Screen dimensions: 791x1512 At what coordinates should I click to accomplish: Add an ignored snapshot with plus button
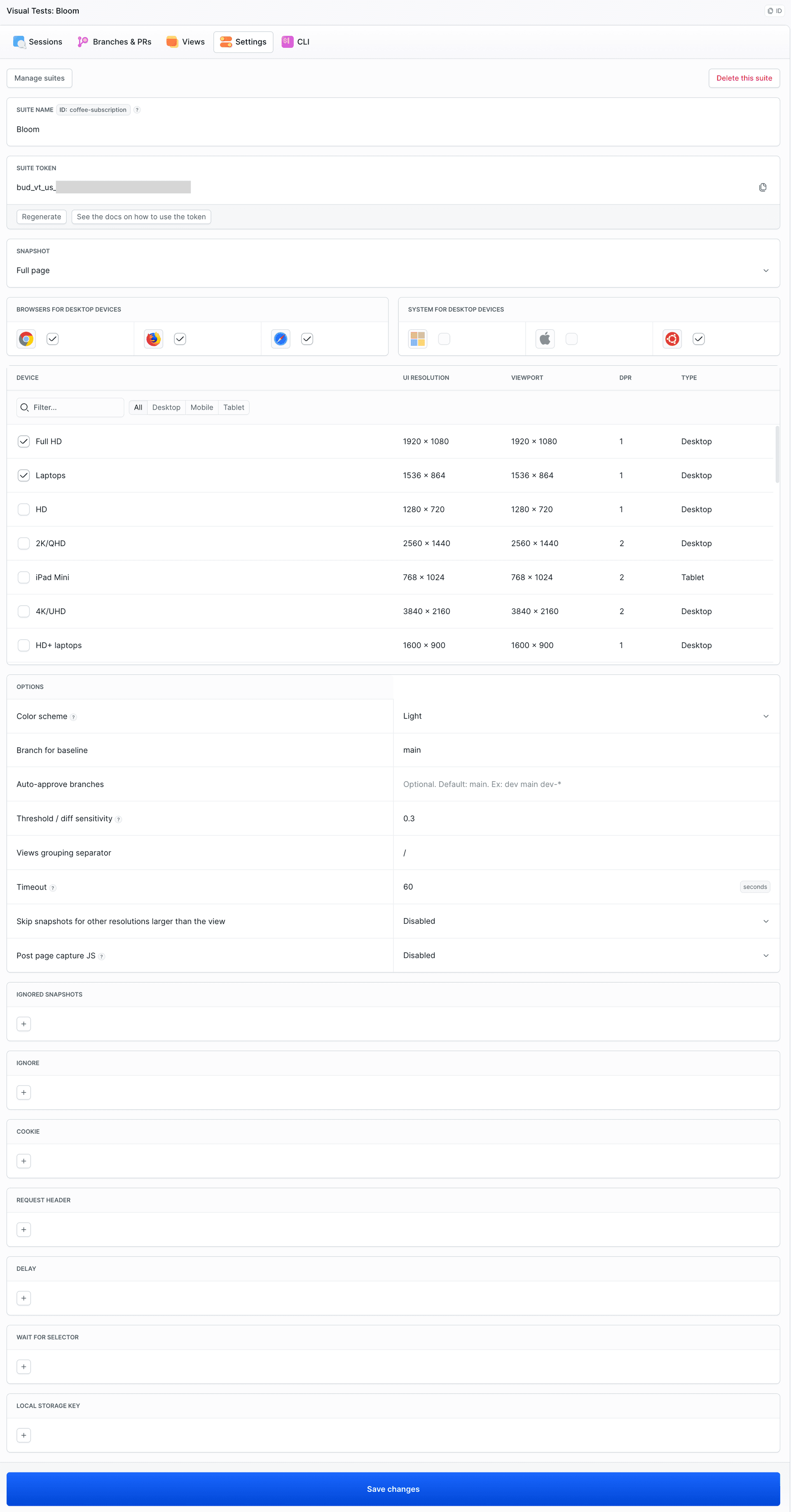23,1024
